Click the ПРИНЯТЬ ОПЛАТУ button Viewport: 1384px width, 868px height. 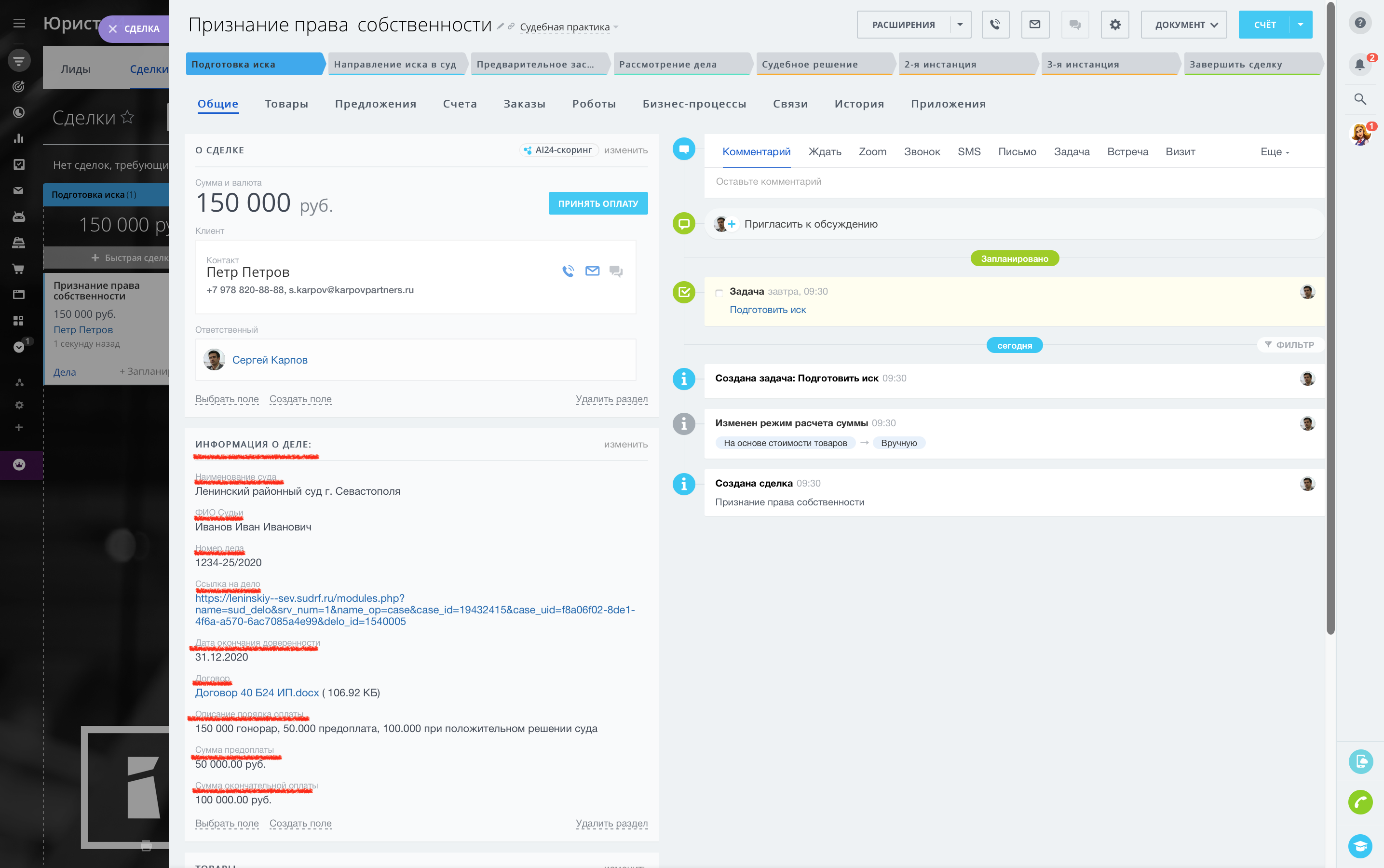597,203
